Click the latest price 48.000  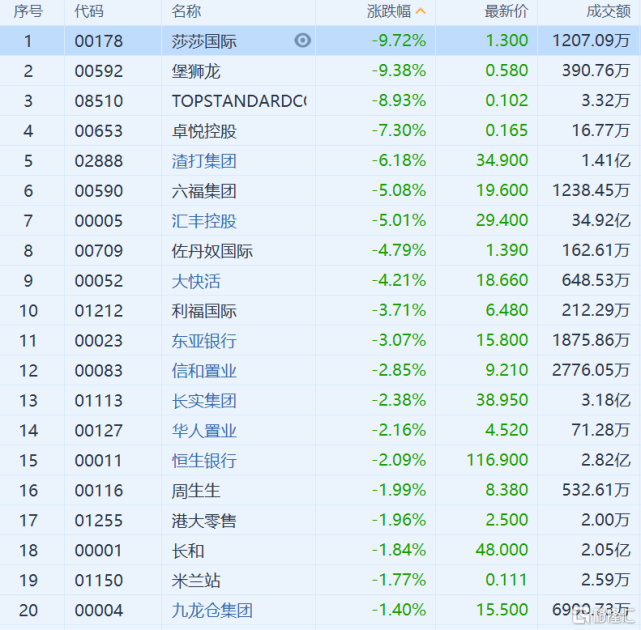(502, 549)
